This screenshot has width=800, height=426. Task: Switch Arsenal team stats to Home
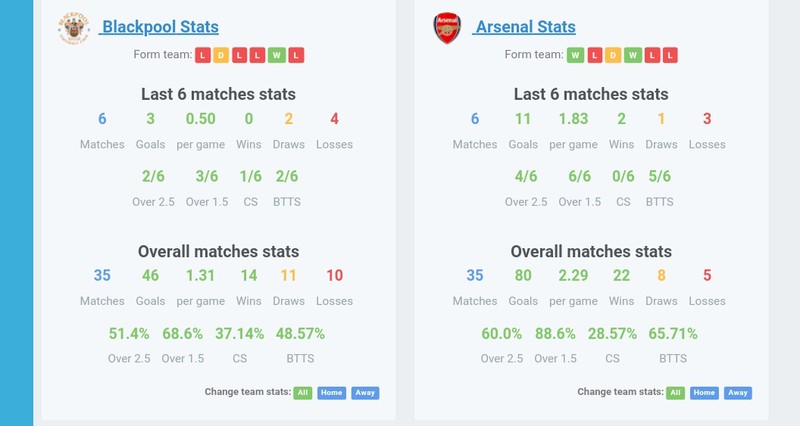[x=704, y=393]
